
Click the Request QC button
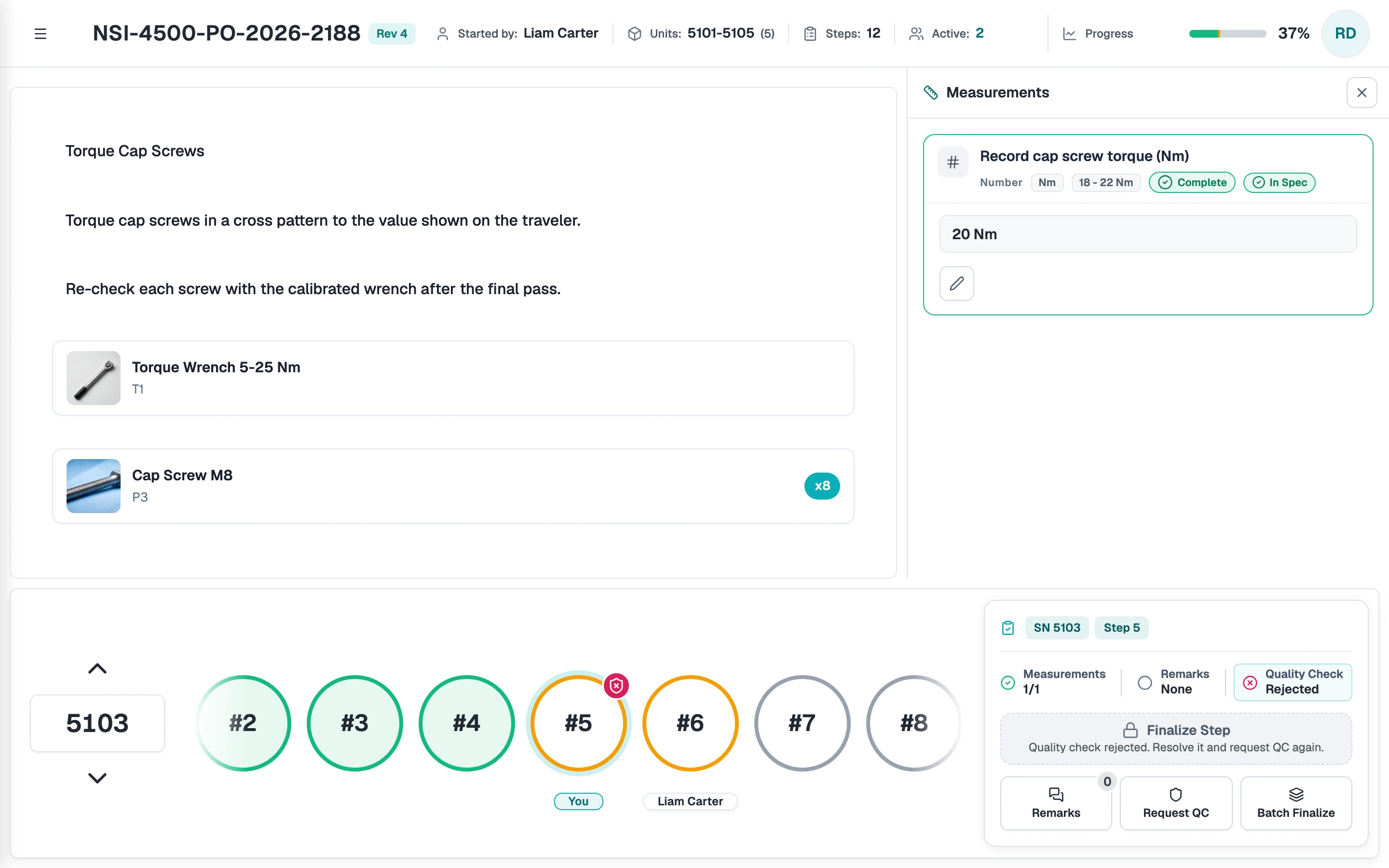point(1176,803)
